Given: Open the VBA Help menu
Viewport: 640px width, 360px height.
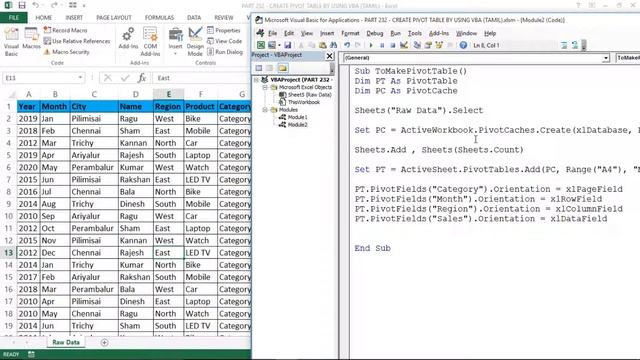Looking at the screenshot, I should click(x=490, y=33).
